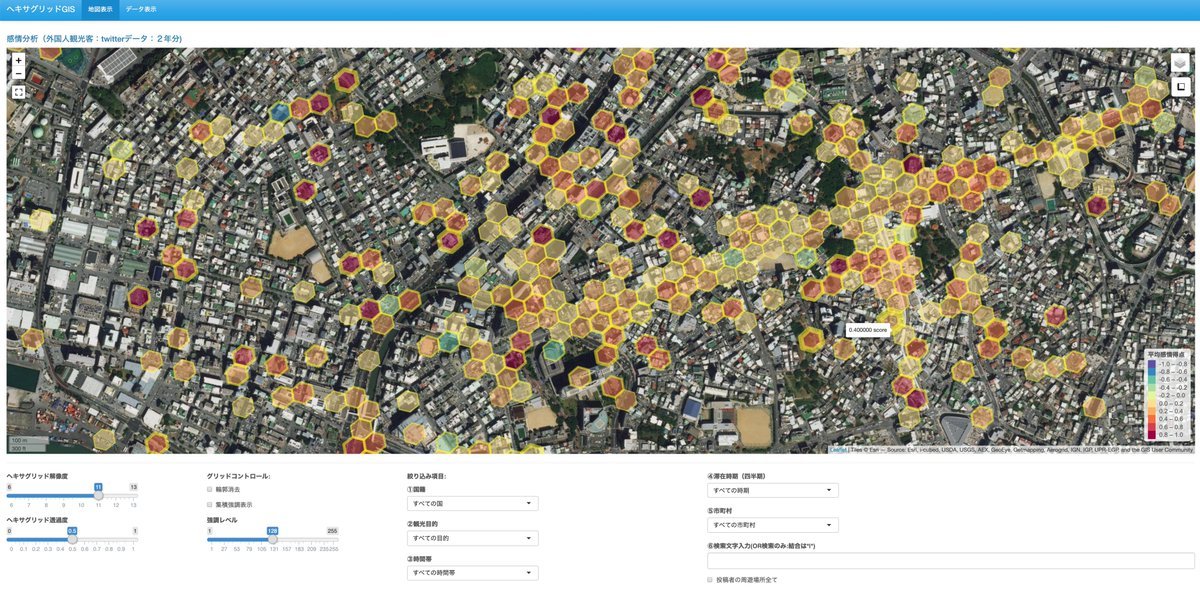Viewport: 1200px width, 609px height.
Task: Enter fullscreen map view
Action: 18,92
